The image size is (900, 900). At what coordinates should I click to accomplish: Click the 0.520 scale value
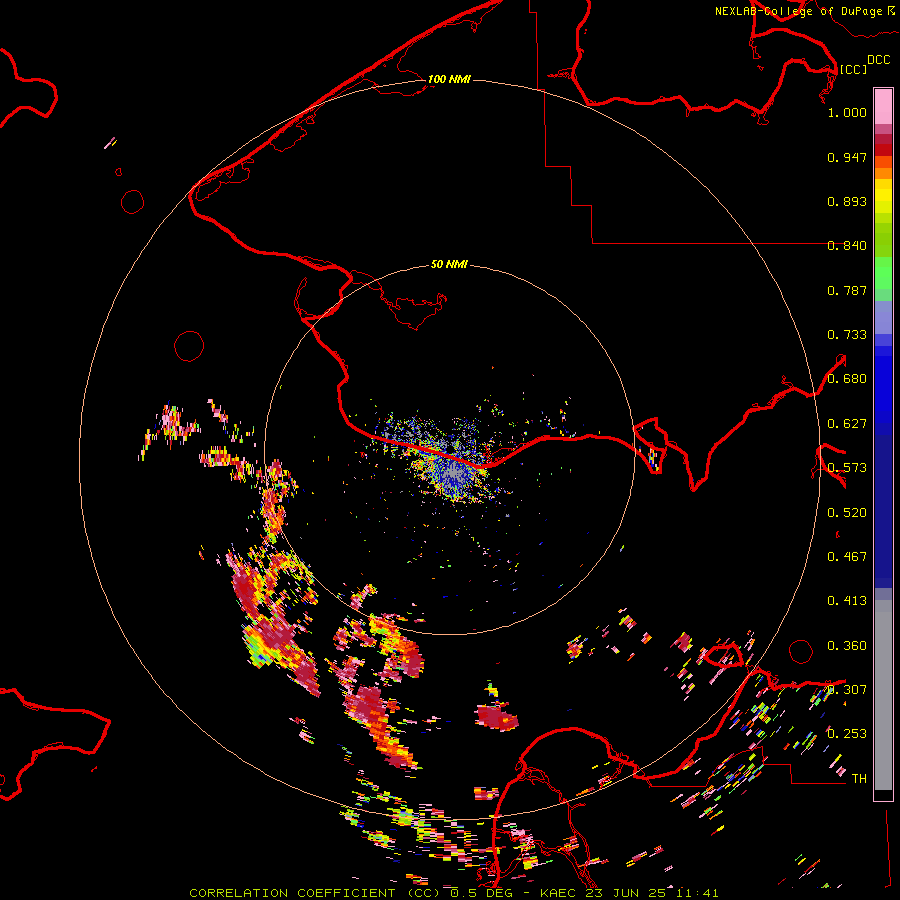(x=847, y=513)
